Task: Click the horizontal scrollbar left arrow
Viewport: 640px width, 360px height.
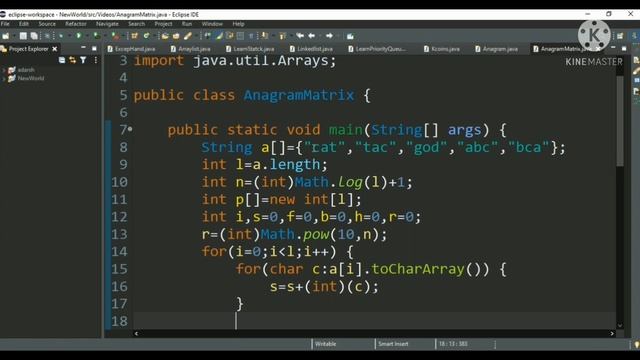Action: 136,333
